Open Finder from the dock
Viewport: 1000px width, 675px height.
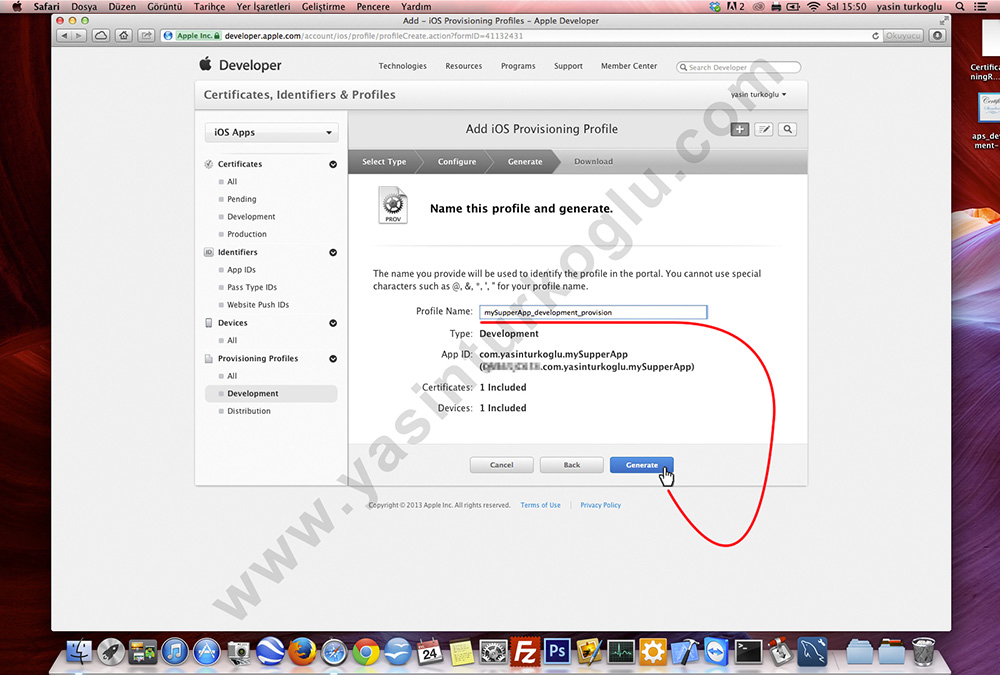point(80,652)
